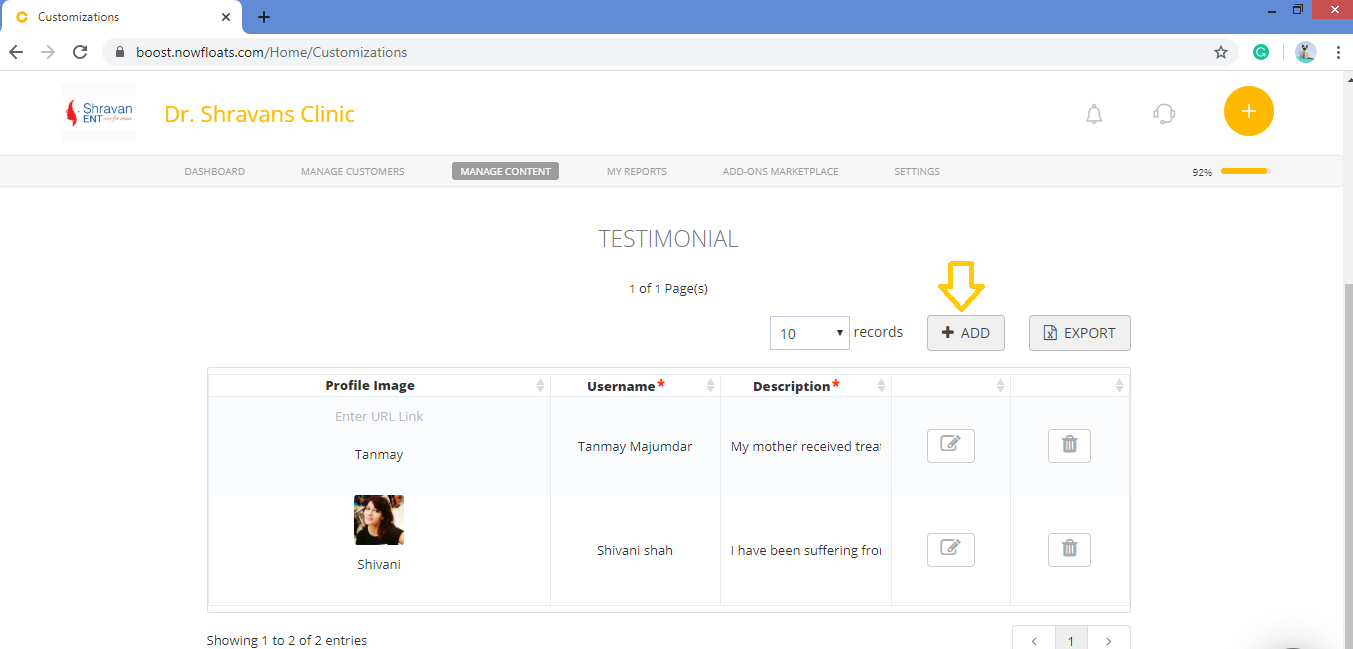1353x649 pixels.
Task: Click the Enter URL Link field
Action: point(379,416)
